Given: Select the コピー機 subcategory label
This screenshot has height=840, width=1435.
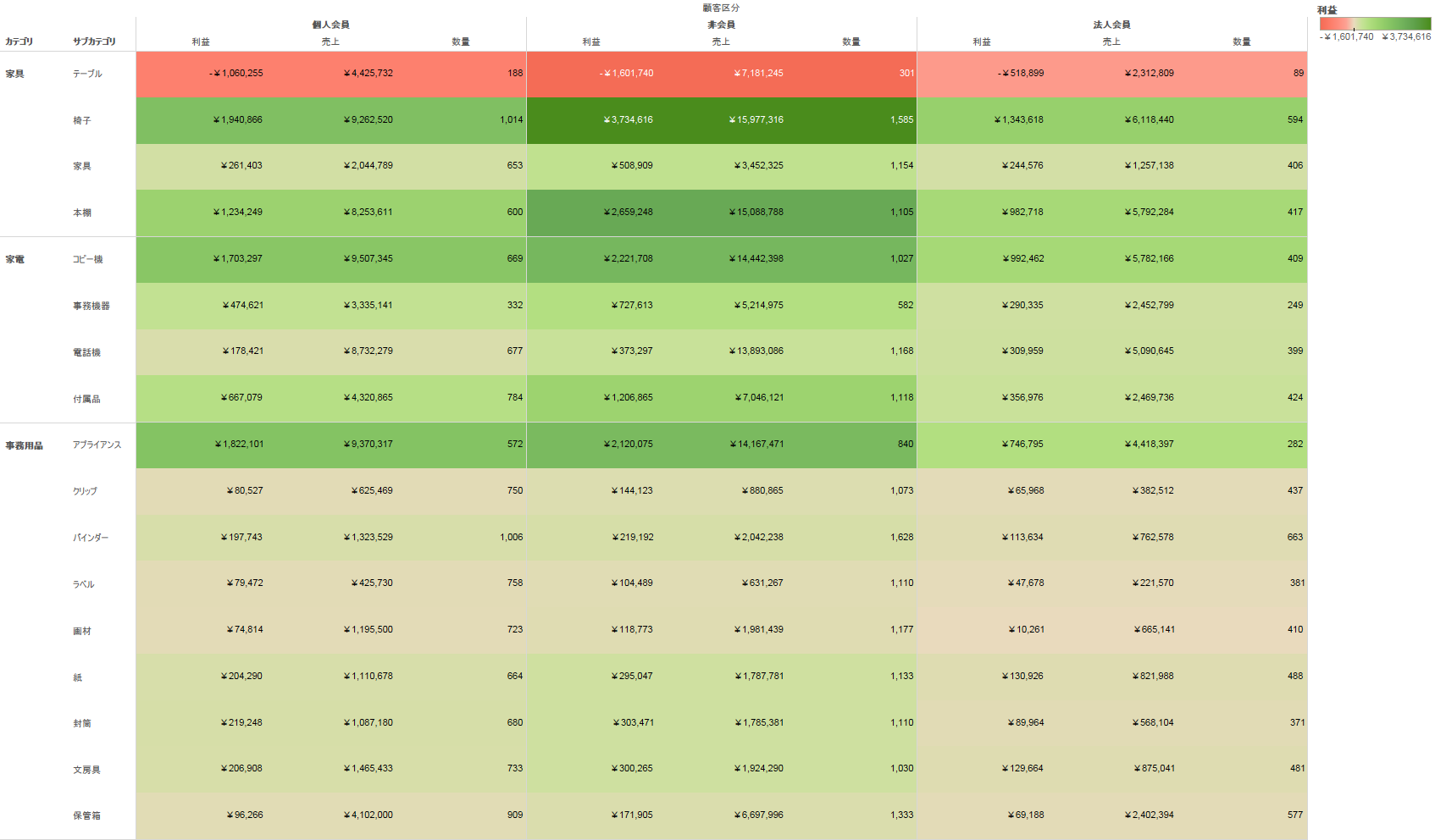Looking at the screenshot, I should [x=87, y=260].
